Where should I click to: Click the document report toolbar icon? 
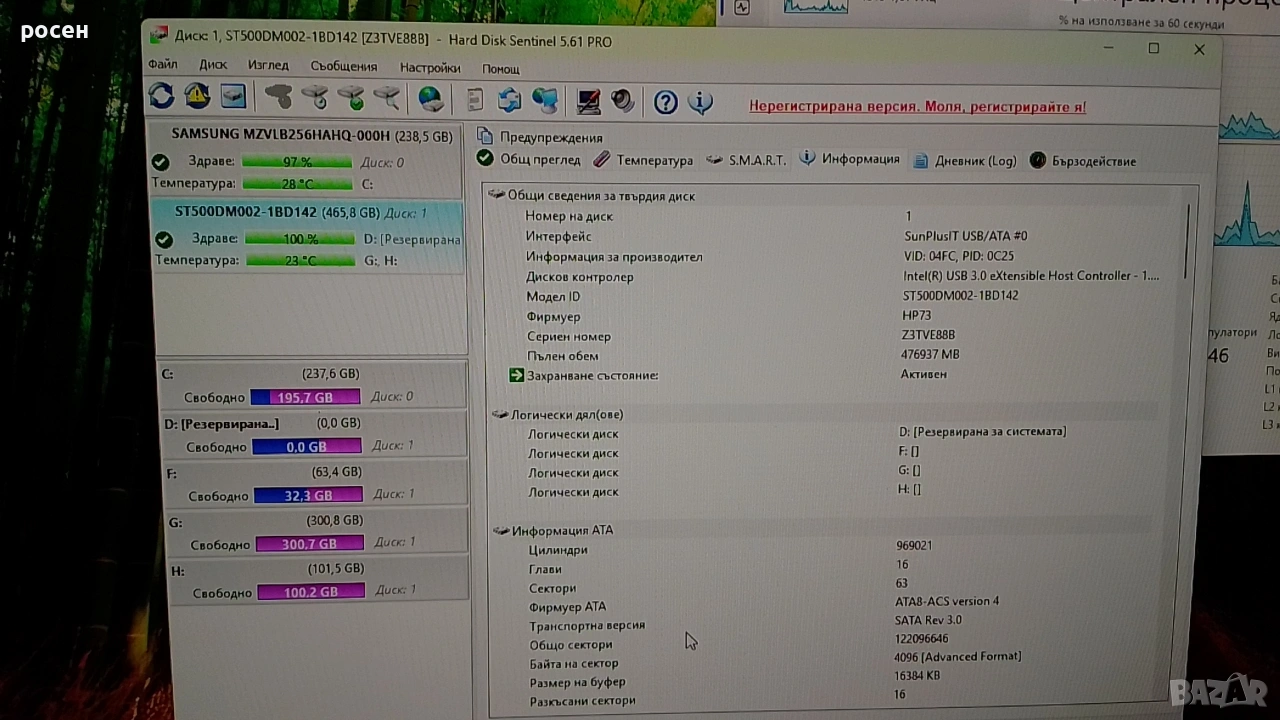tap(475, 99)
